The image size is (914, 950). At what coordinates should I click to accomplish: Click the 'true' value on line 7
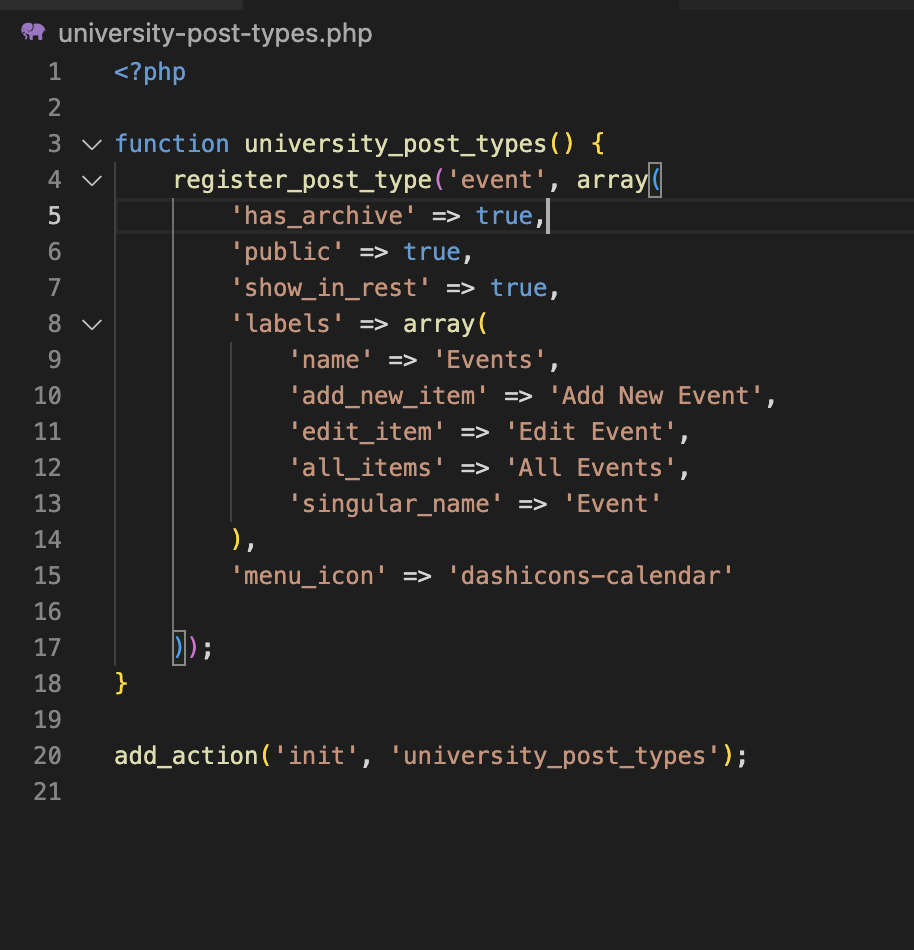518,288
